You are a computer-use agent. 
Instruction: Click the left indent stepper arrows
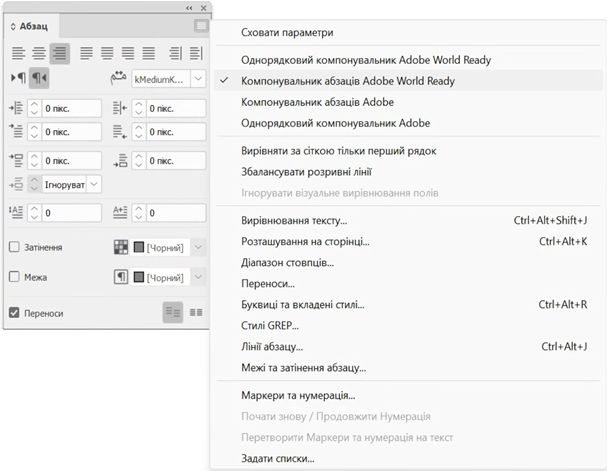coord(34,108)
